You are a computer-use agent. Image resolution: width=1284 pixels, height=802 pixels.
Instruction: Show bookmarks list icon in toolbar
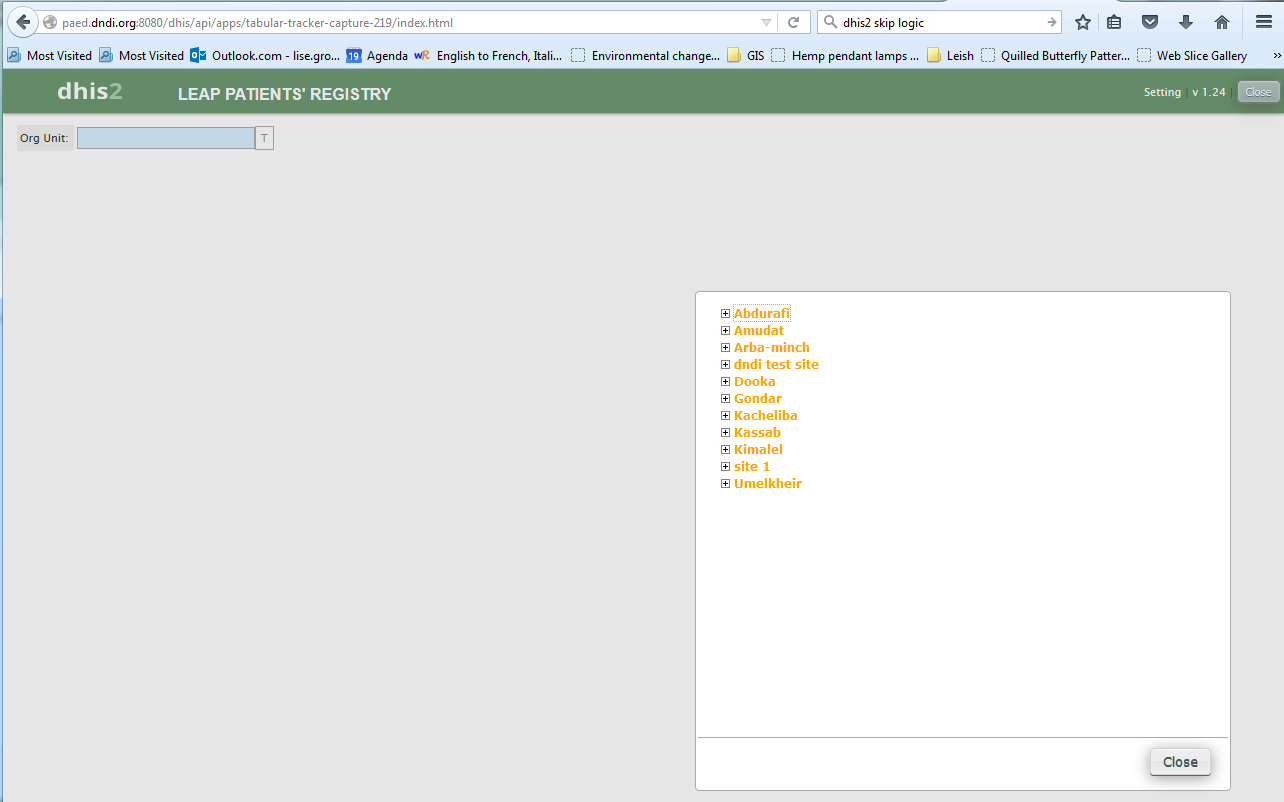(x=1114, y=22)
